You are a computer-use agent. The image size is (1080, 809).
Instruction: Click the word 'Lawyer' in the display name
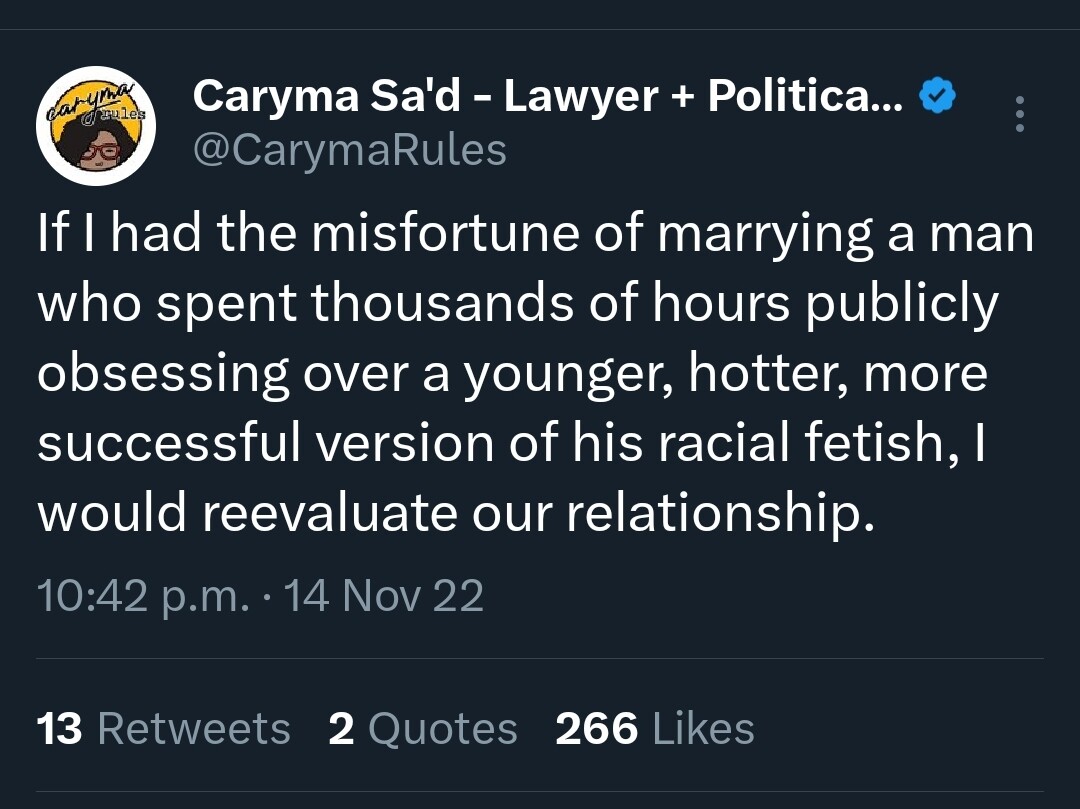pos(580,96)
